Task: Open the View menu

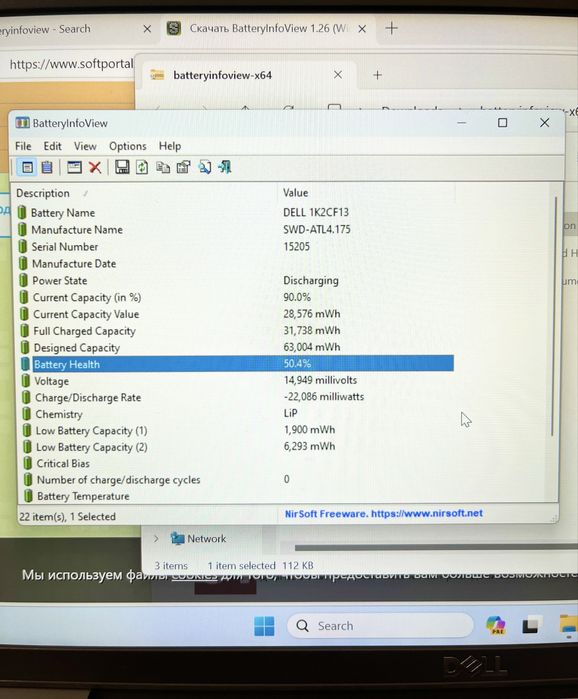Action: point(85,146)
